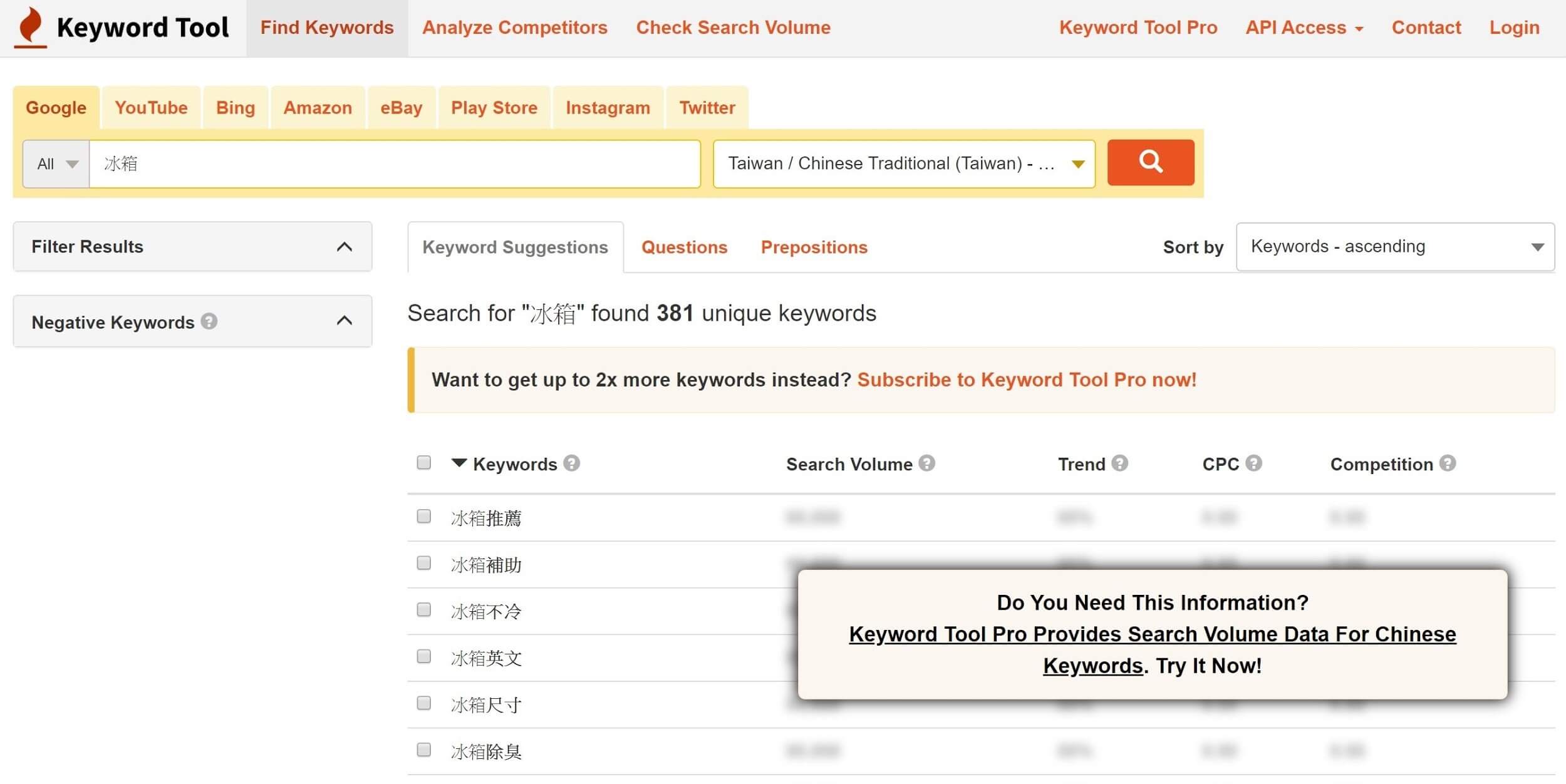Go to Analyze Competitors in navigation
The width and height of the screenshot is (1566, 784).
pyautogui.click(x=515, y=28)
